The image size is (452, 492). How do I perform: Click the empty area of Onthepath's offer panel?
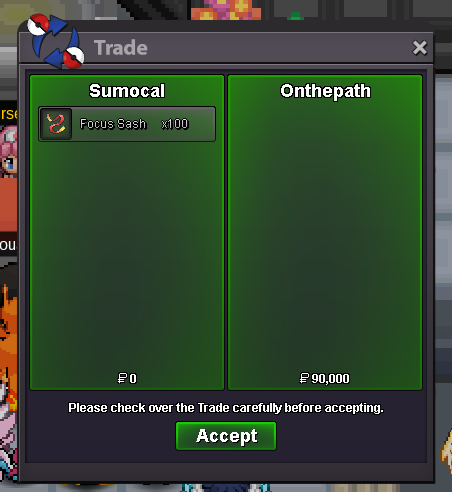(x=325, y=233)
